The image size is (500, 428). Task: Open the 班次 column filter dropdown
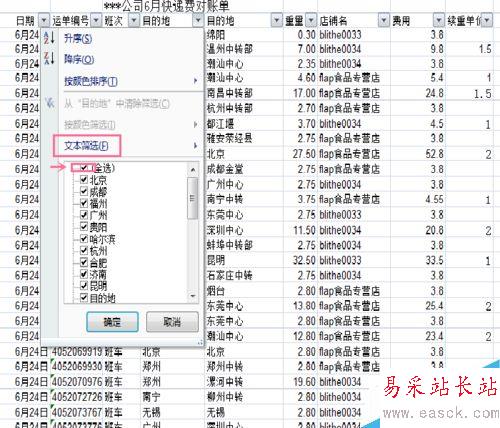coord(133,21)
